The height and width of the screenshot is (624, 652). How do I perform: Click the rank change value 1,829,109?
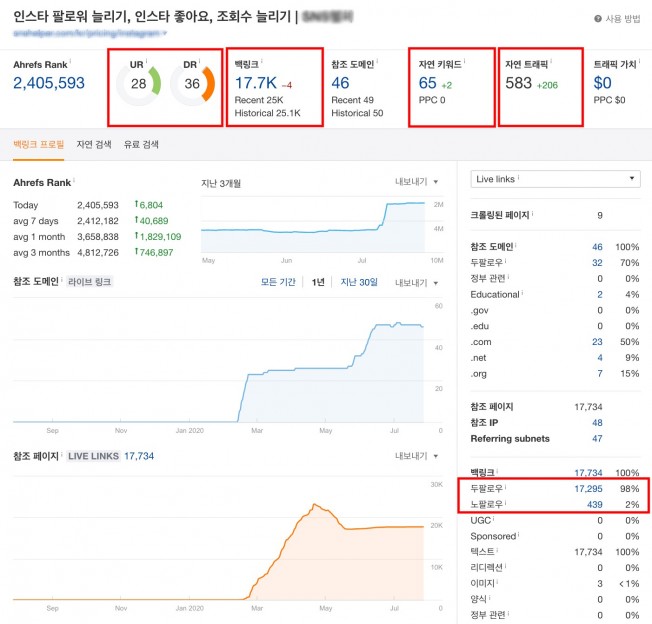[x=160, y=237]
